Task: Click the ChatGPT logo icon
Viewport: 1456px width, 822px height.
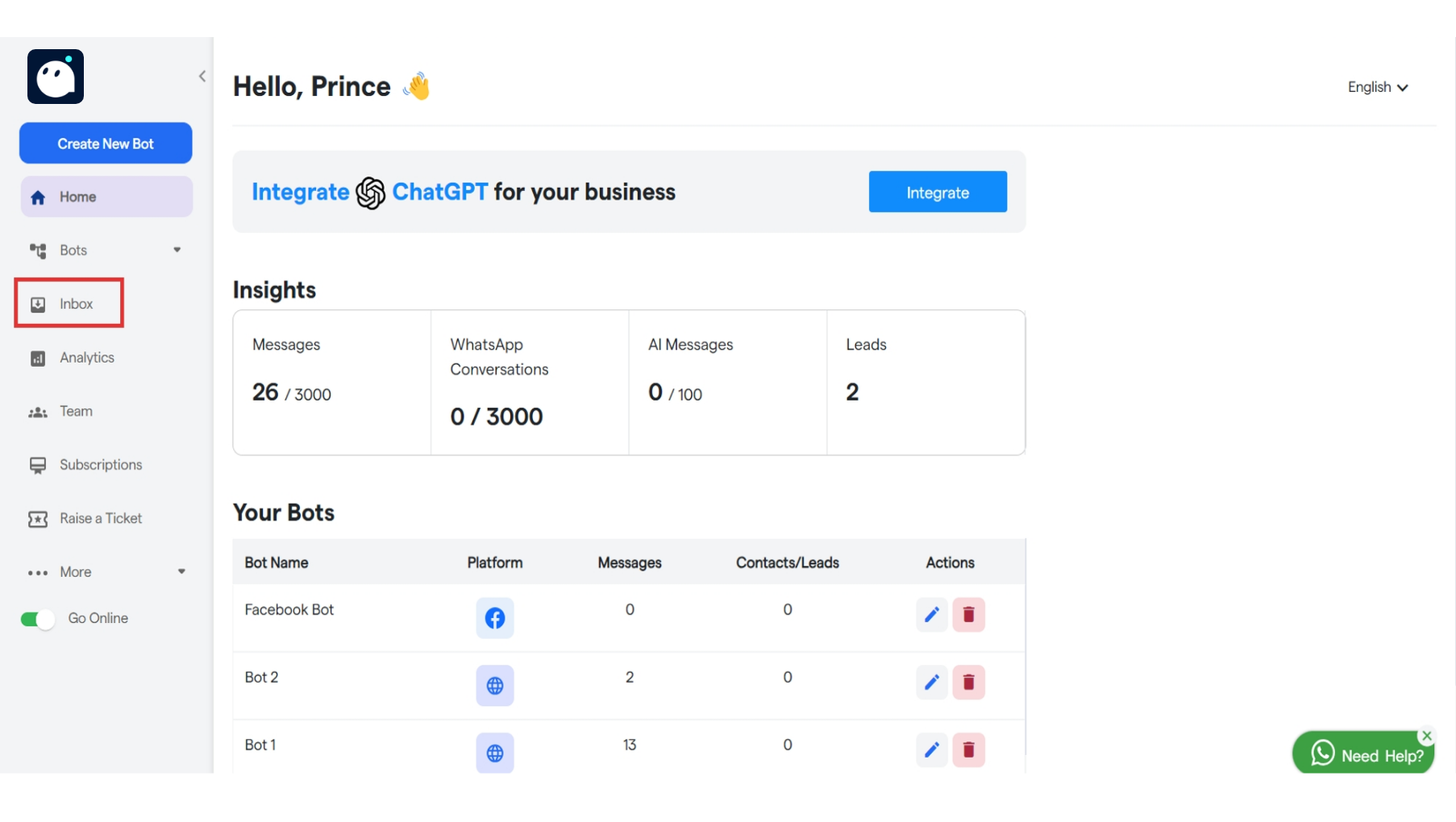Action: click(x=371, y=193)
